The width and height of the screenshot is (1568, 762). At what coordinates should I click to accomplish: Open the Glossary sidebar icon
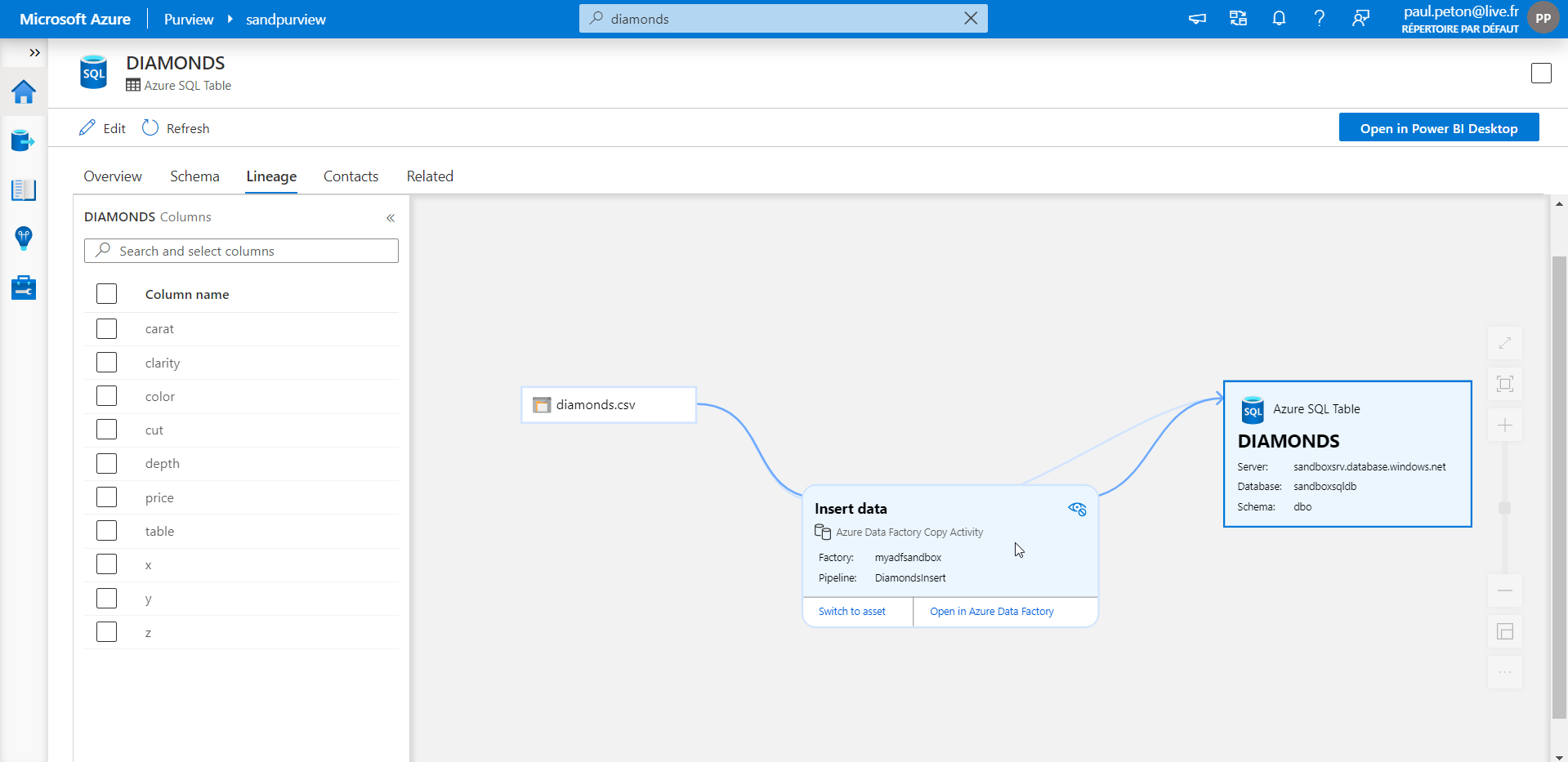pos(24,189)
